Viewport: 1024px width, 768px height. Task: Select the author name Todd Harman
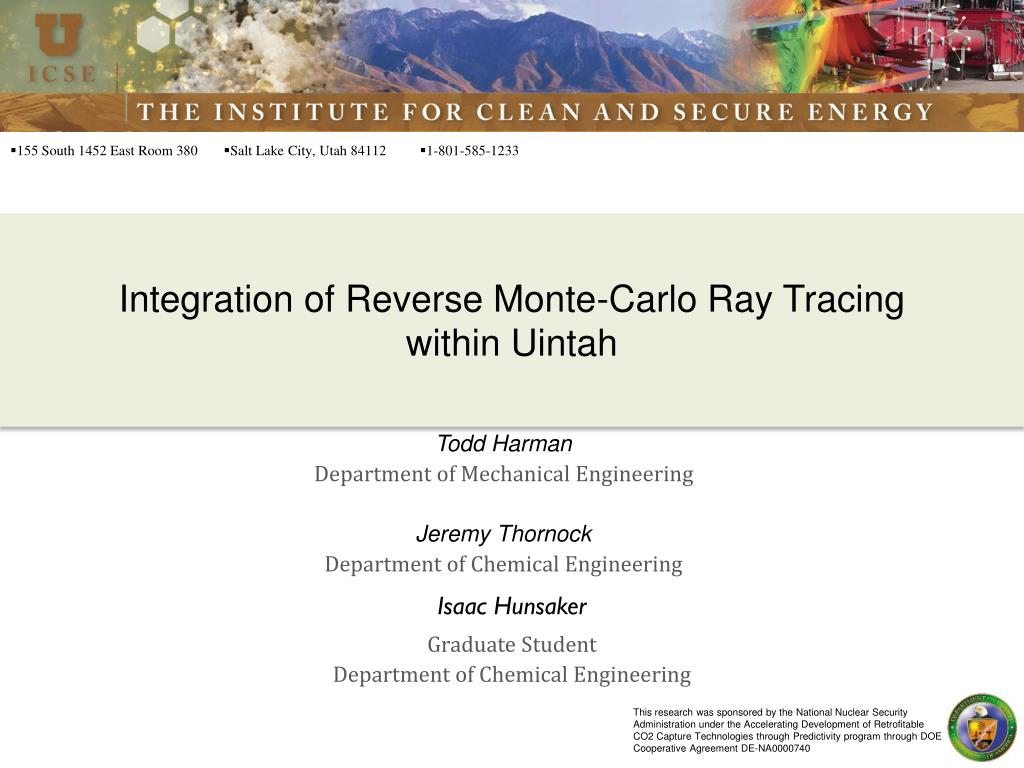tap(504, 444)
